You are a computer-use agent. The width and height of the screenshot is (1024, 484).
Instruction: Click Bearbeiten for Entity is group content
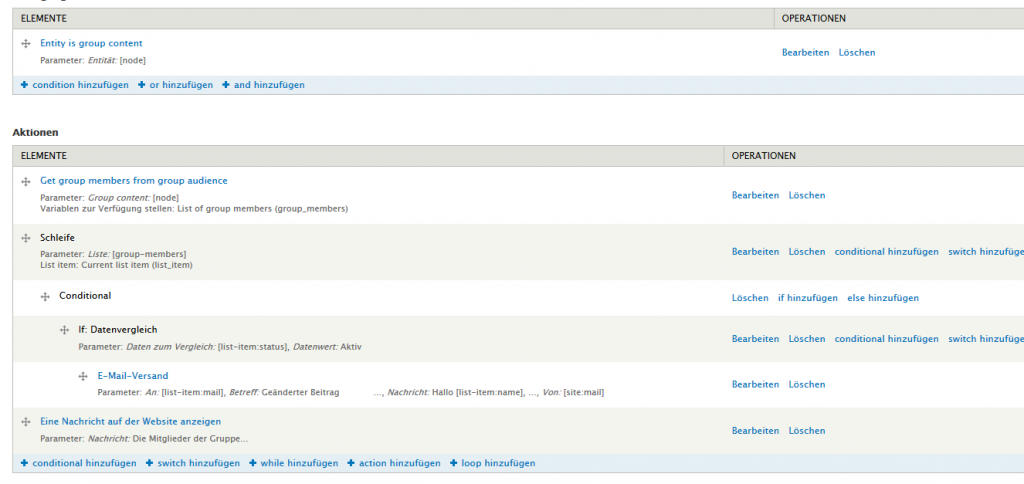click(x=805, y=52)
